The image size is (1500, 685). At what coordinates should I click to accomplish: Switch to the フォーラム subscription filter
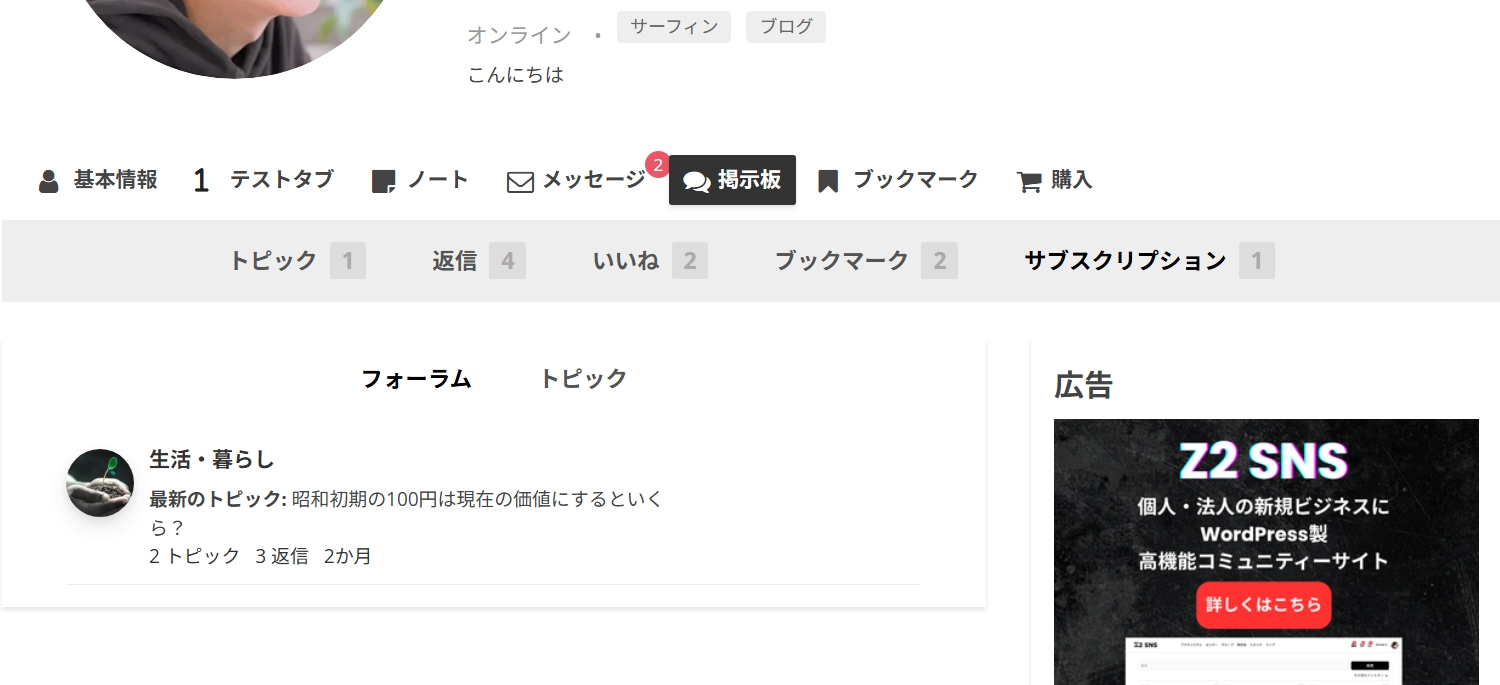(416, 379)
